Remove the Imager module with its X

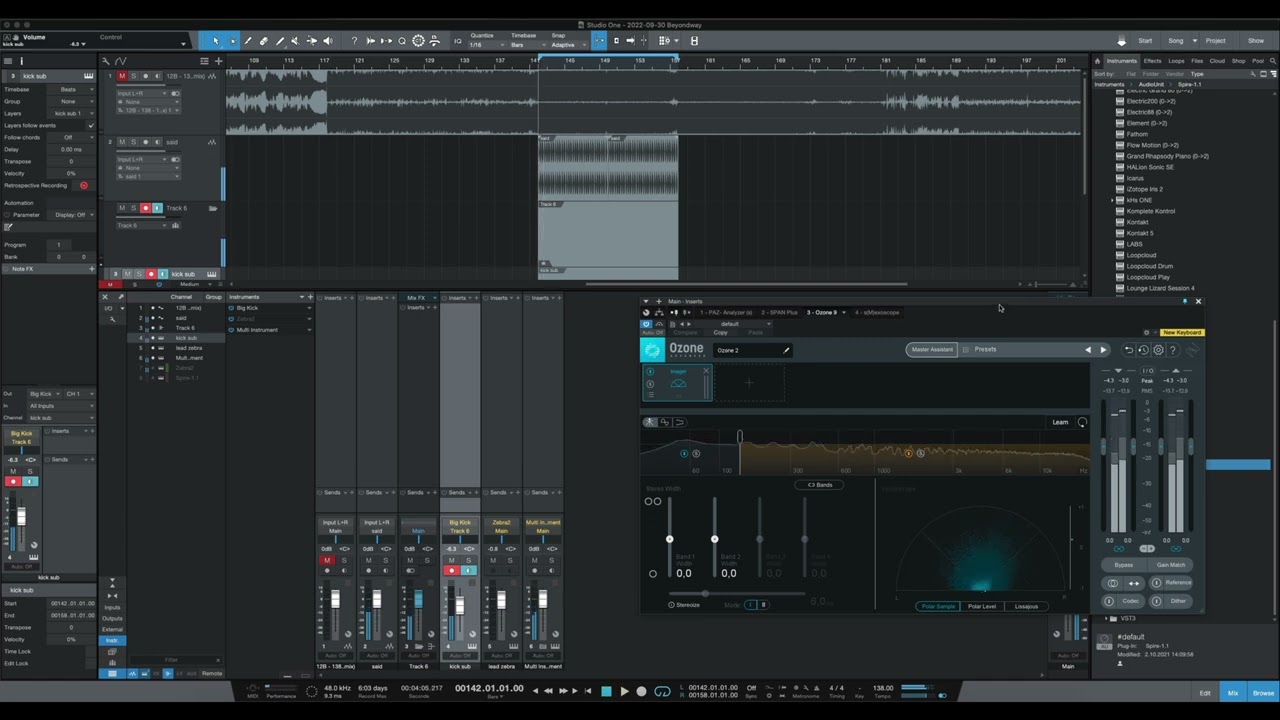(706, 371)
